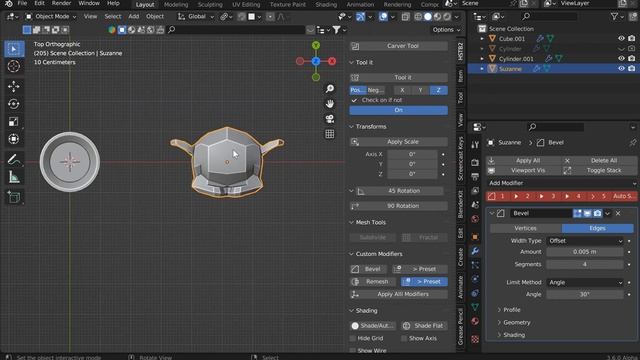Open the Width Type Offset dropdown
Image resolution: width=640 pixels, height=360 pixels.
coord(585,241)
